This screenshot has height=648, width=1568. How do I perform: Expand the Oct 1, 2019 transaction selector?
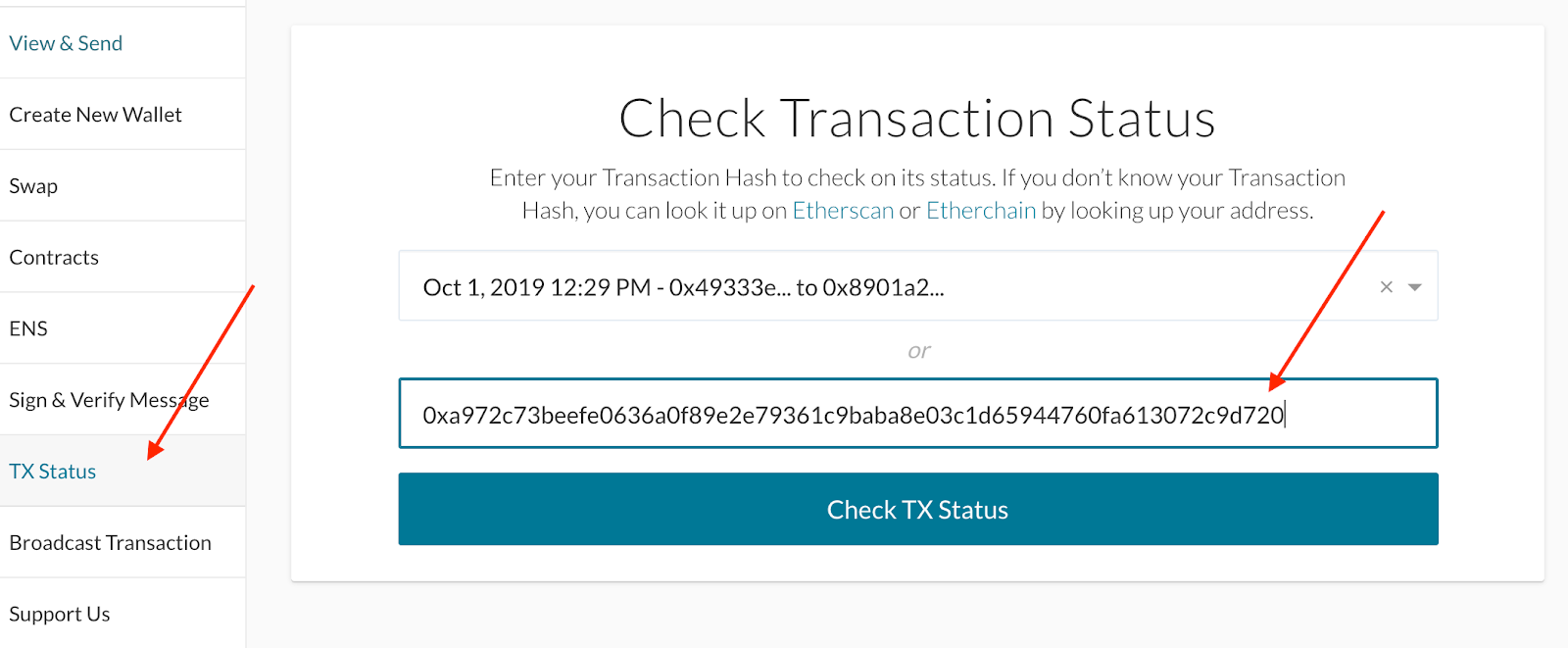click(1414, 286)
